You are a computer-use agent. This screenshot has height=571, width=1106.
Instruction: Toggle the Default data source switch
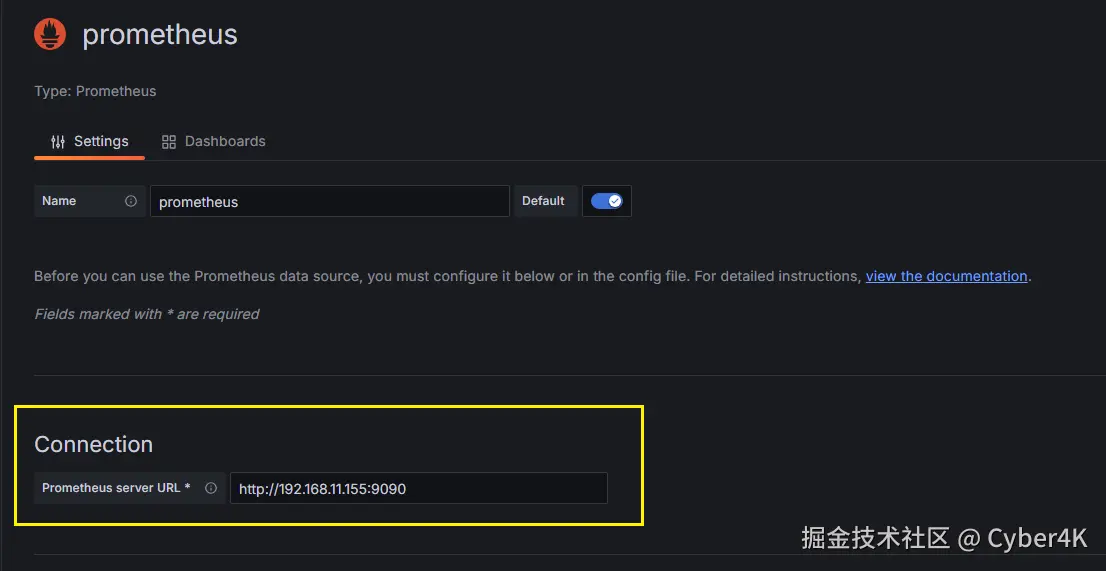click(607, 201)
